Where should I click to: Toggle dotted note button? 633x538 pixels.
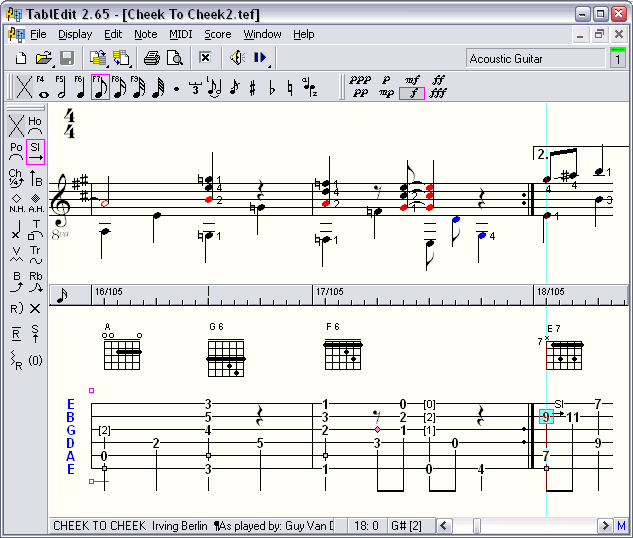176,88
